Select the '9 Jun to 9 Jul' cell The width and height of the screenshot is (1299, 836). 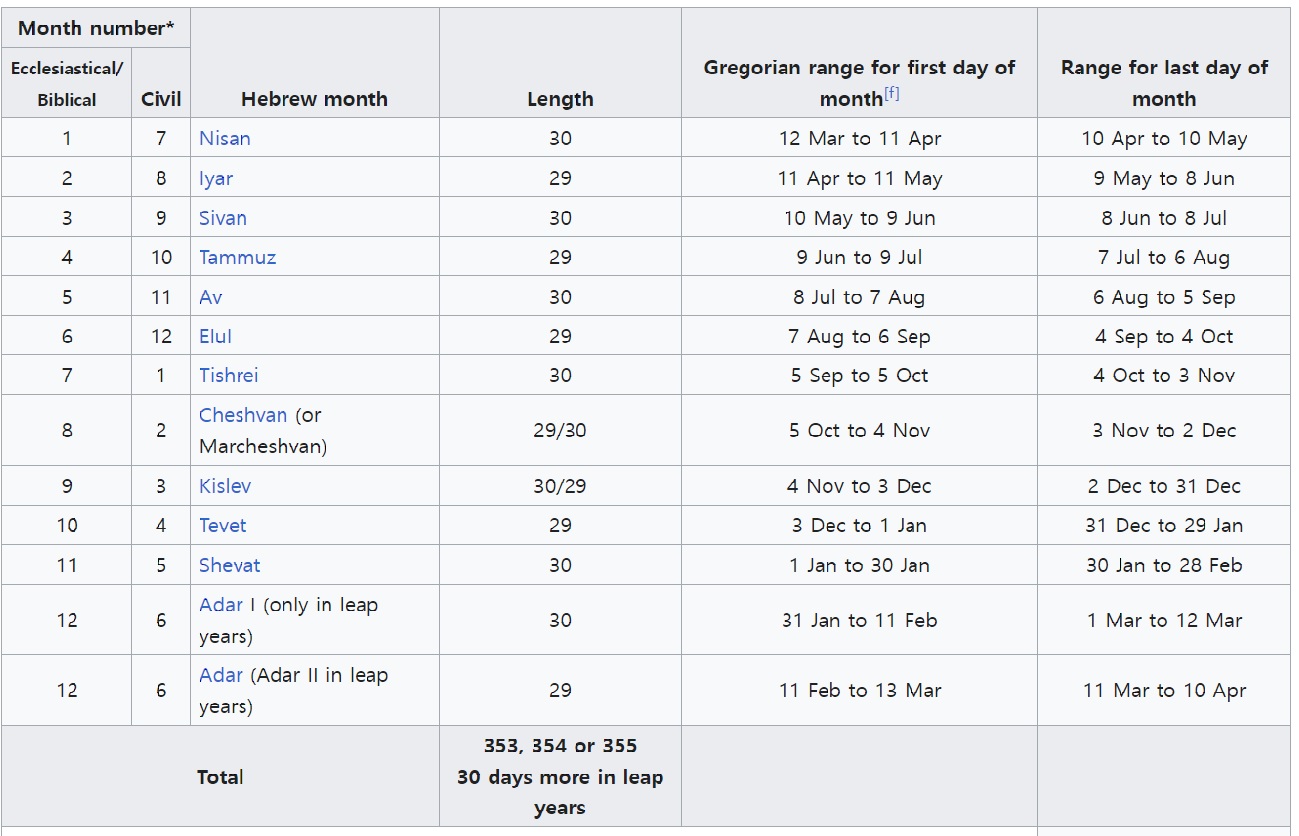860,257
